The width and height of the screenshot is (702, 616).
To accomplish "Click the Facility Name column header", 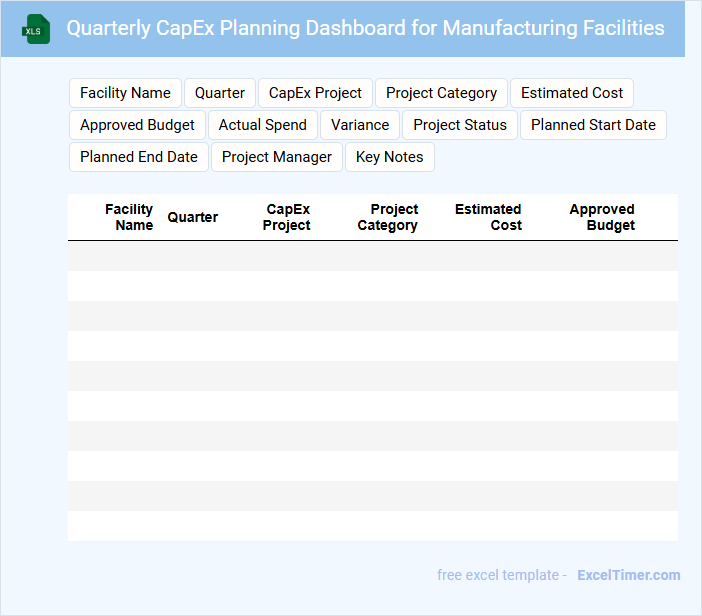I will [x=129, y=217].
